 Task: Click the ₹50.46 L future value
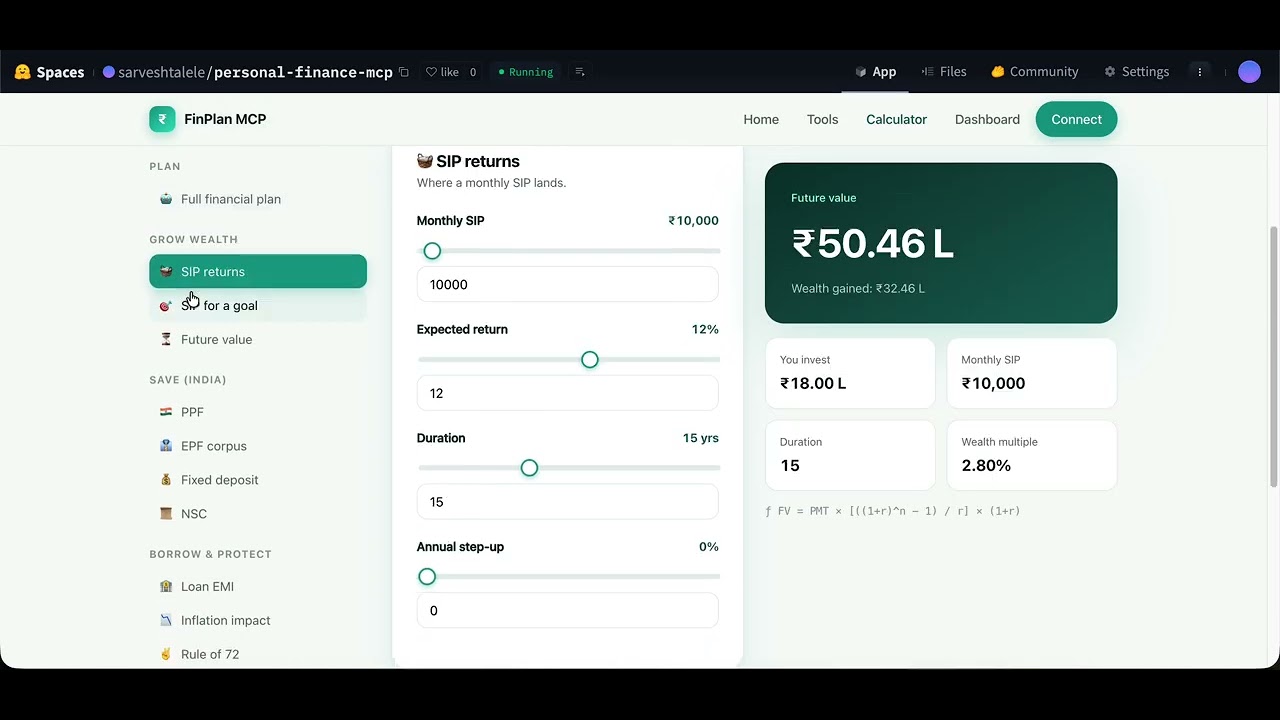(x=872, y=244)
